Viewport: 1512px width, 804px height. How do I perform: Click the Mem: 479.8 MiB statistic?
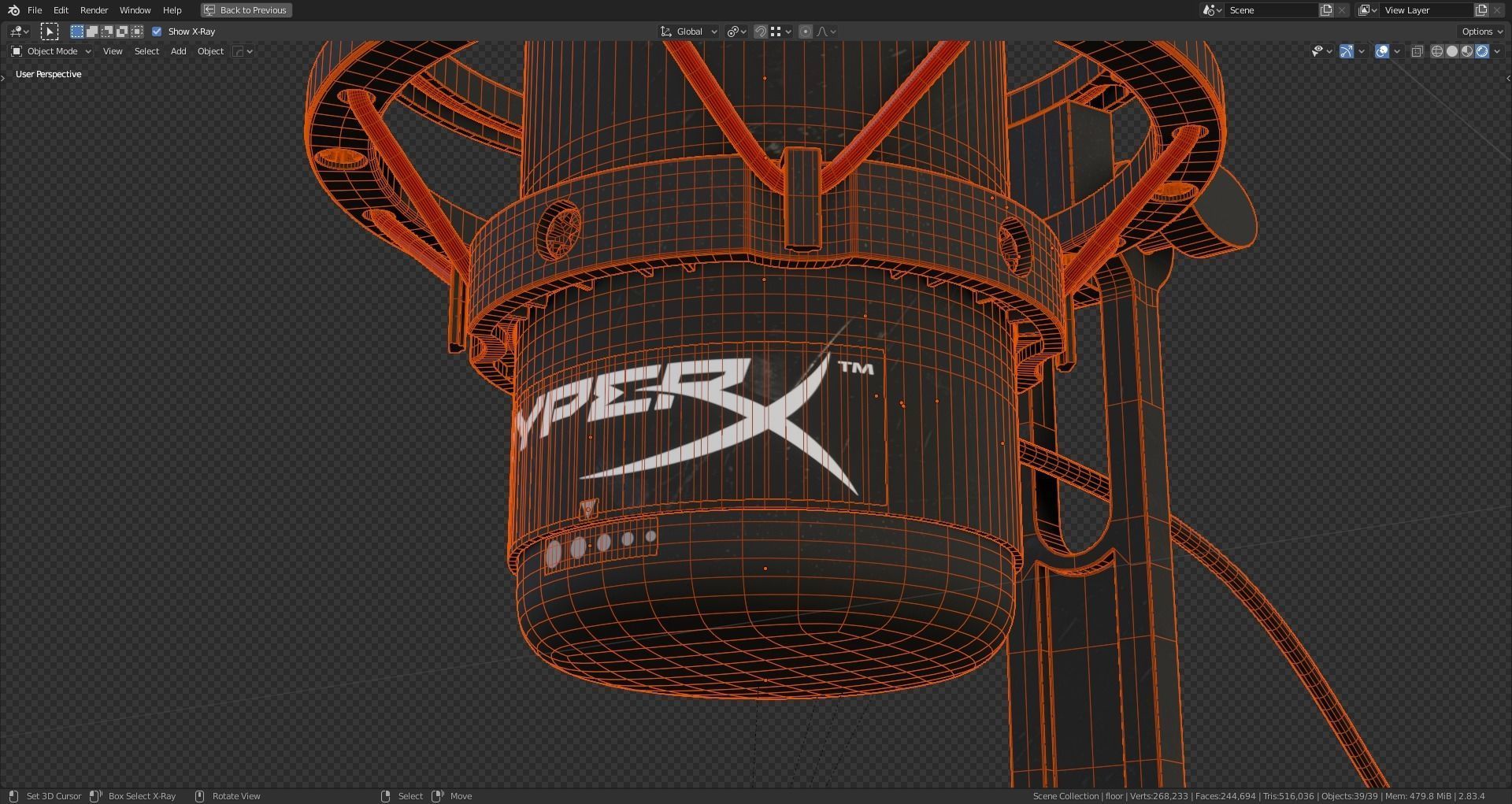click(x=1418, y=796)
